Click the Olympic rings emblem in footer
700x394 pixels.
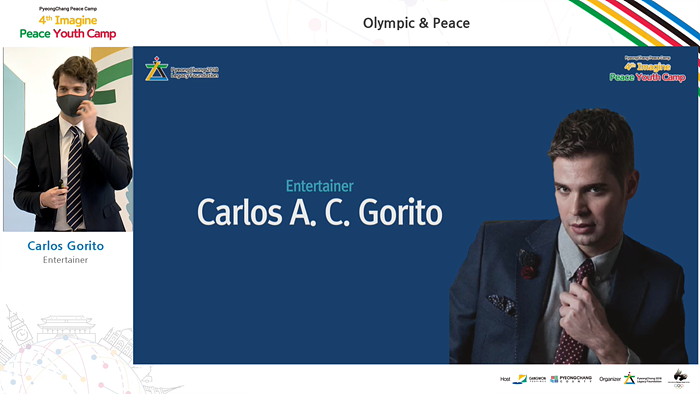click(x=679, y=378)
